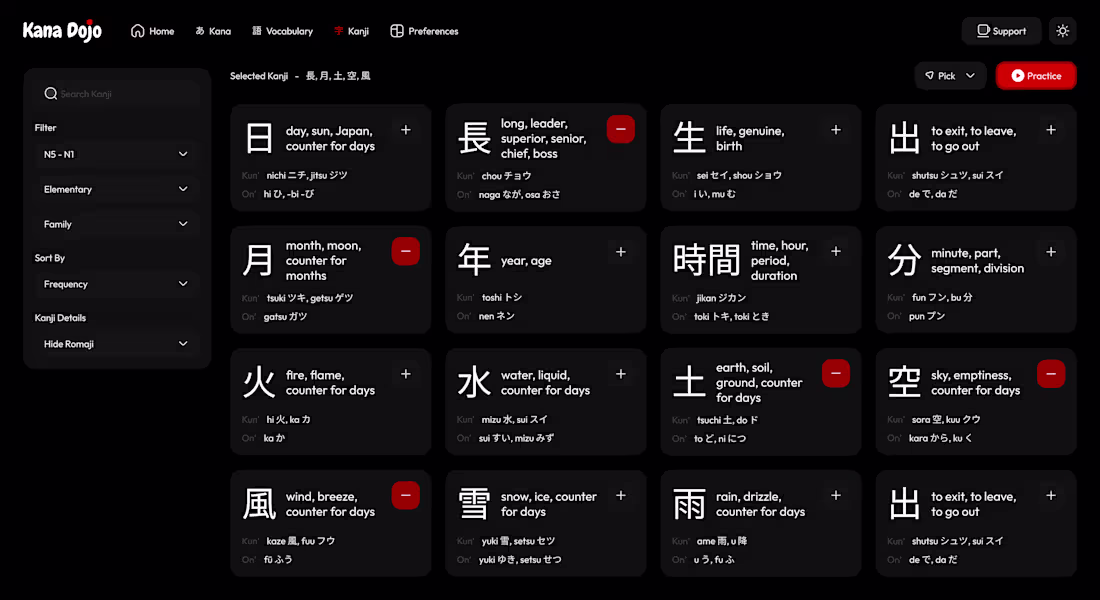
Task: Click the chat icon on the Support button
Action: [x=985, y=31]
